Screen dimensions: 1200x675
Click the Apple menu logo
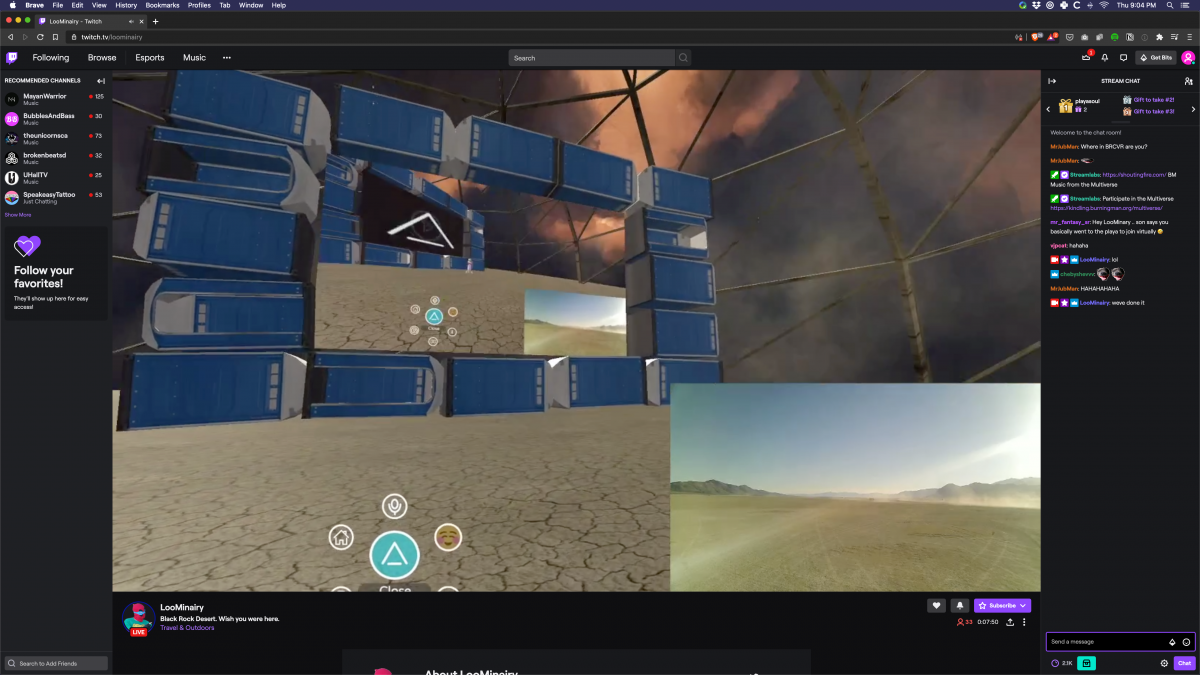pos(11,5)
